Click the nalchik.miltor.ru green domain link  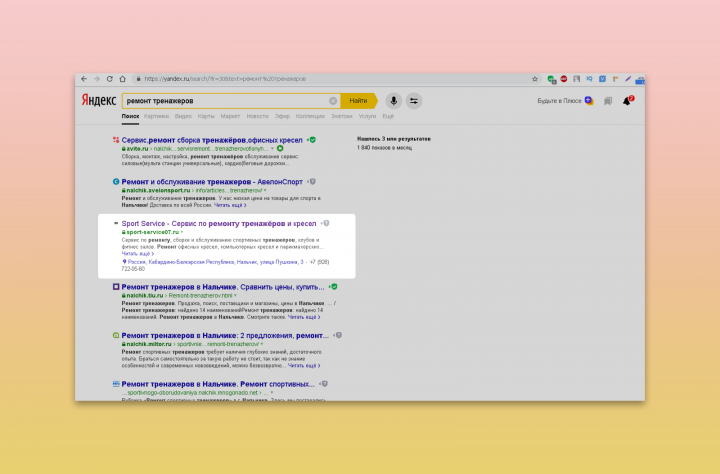(149, 344)
